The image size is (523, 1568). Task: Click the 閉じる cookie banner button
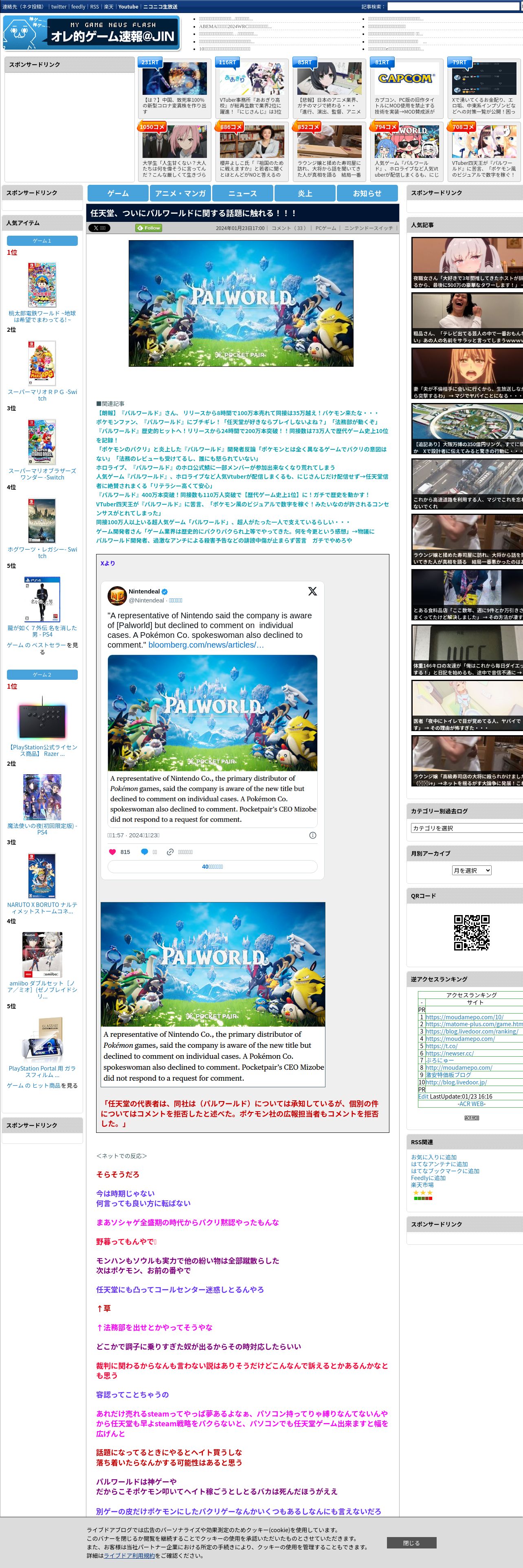pos(411,1542)
